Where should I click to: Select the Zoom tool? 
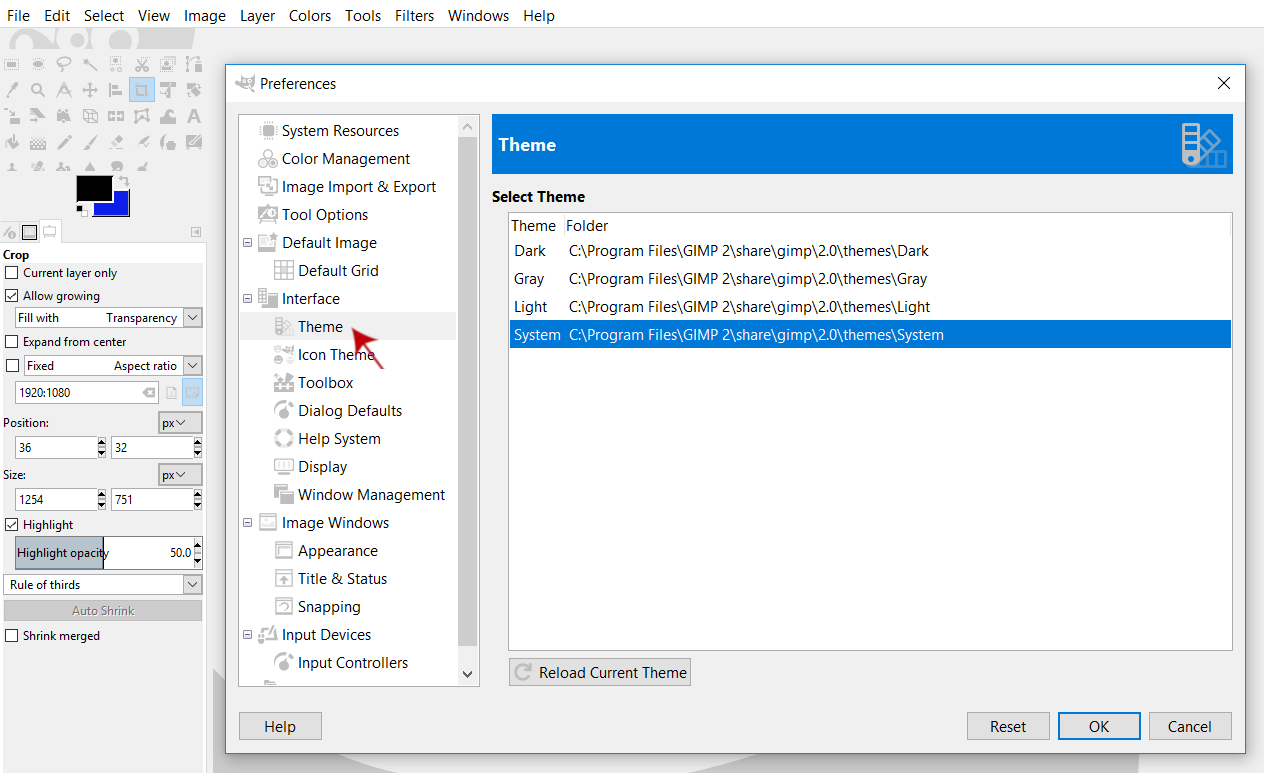pyautogui.click(x=38, y=89)
